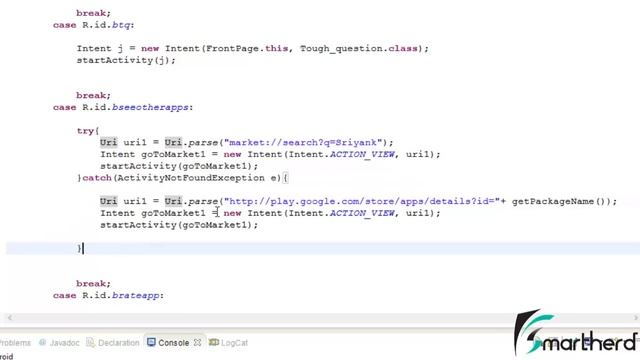Click the editor horizontal scrollbar track
This screenshot has width=640, height=360.
(x=322, y=318)
